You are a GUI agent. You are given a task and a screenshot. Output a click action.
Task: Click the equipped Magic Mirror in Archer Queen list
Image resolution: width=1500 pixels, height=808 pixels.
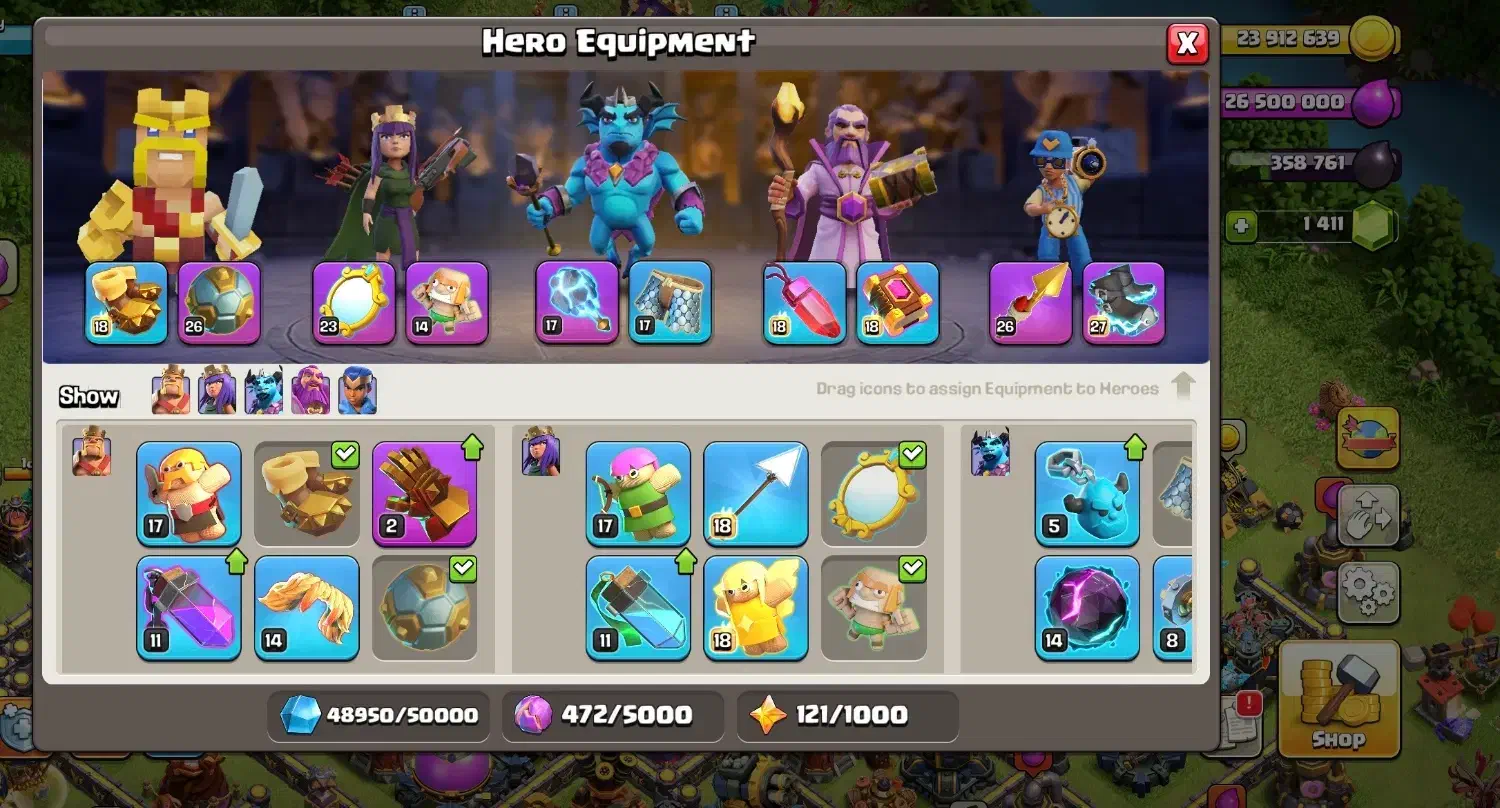873,494
